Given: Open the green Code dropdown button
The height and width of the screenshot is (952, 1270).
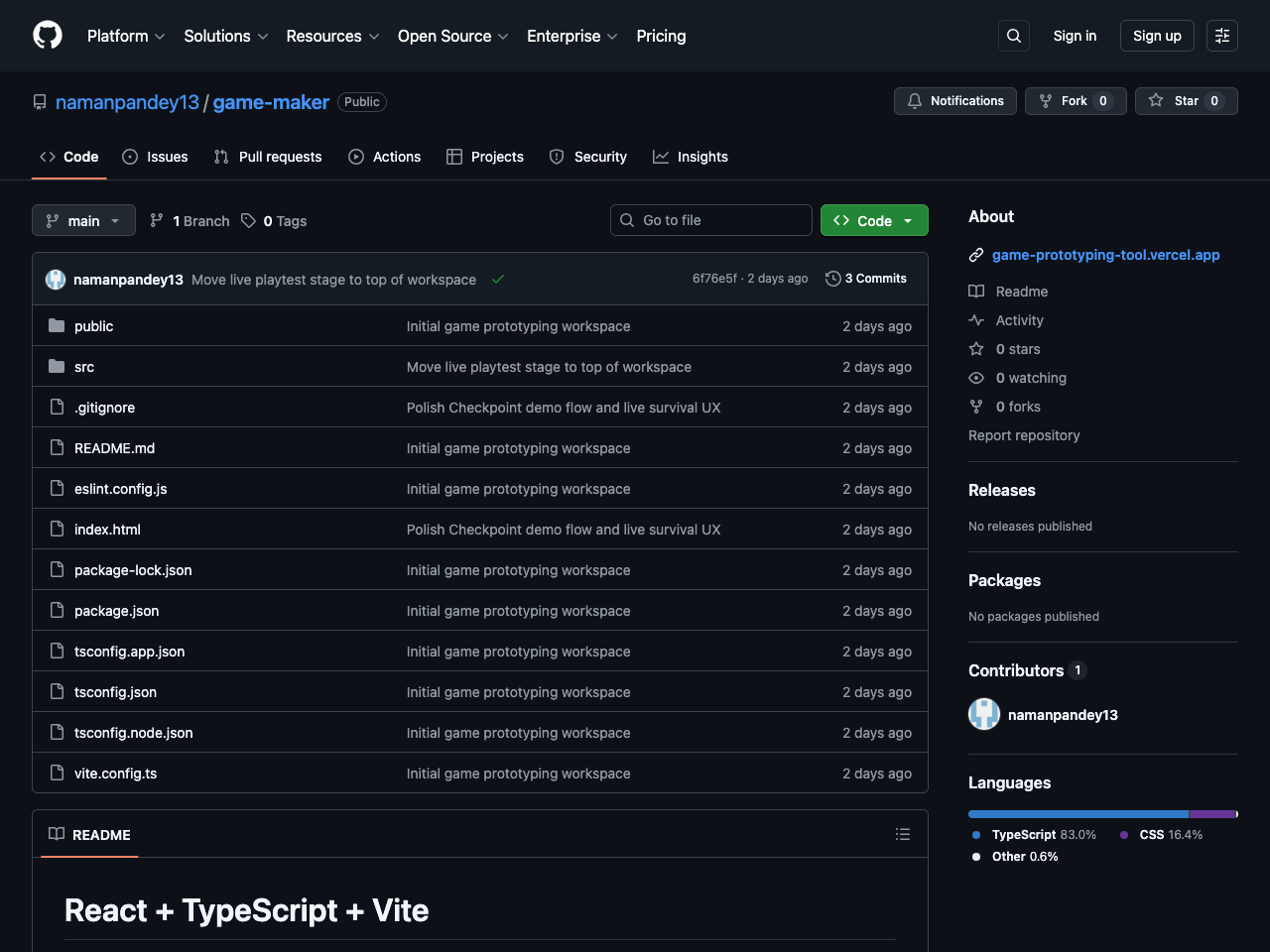Looking at the screenshot, I should coord(874,220).
